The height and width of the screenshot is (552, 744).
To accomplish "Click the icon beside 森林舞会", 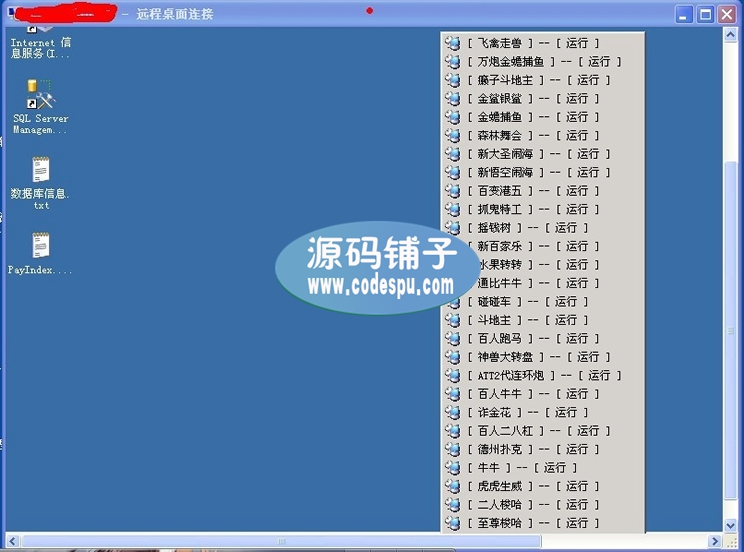I will pos(453,136).
